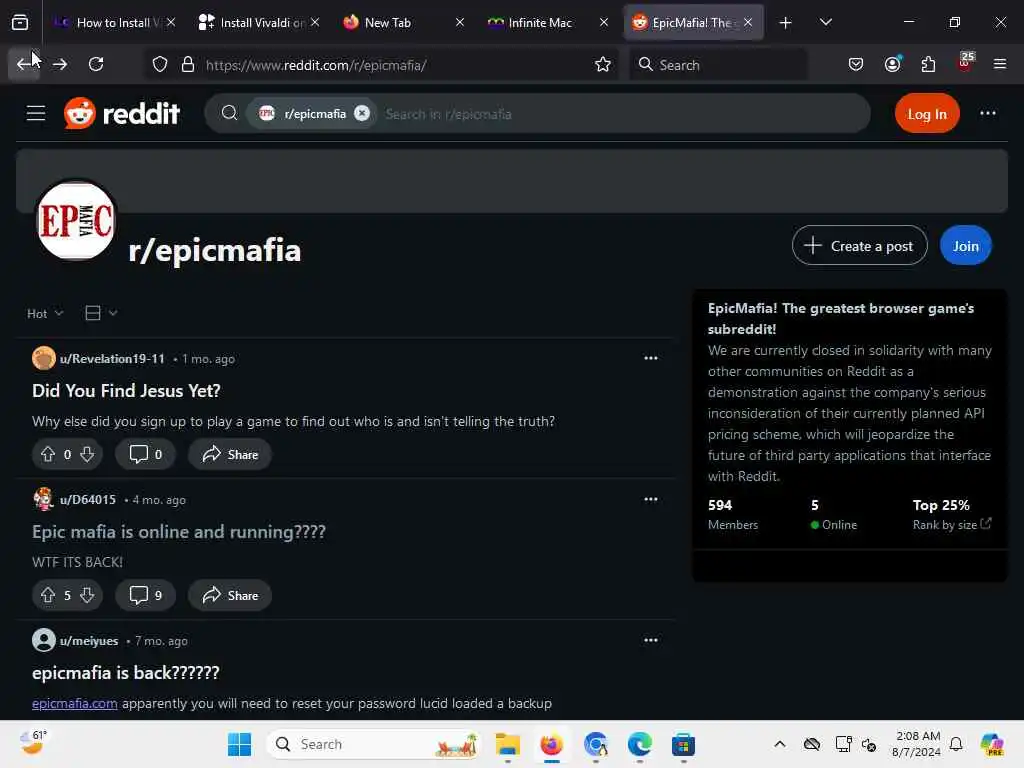Click the Reddit search magnifier icon
This screenshot has height=768, width=1024.
pyautogui.click(x=229, y=114)
